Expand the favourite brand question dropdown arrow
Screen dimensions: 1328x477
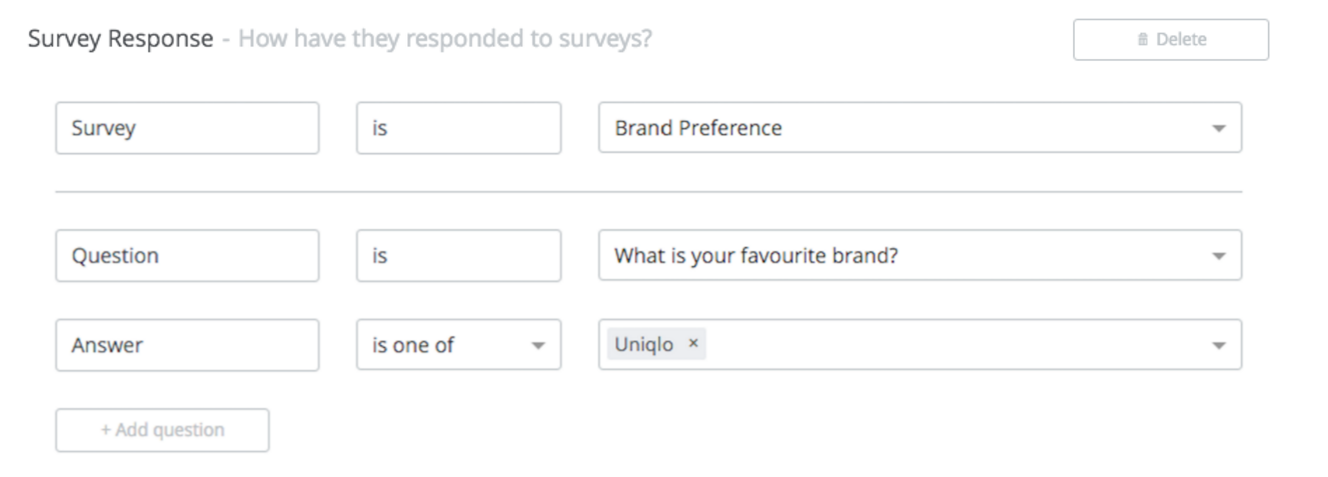pos(1218,256)
